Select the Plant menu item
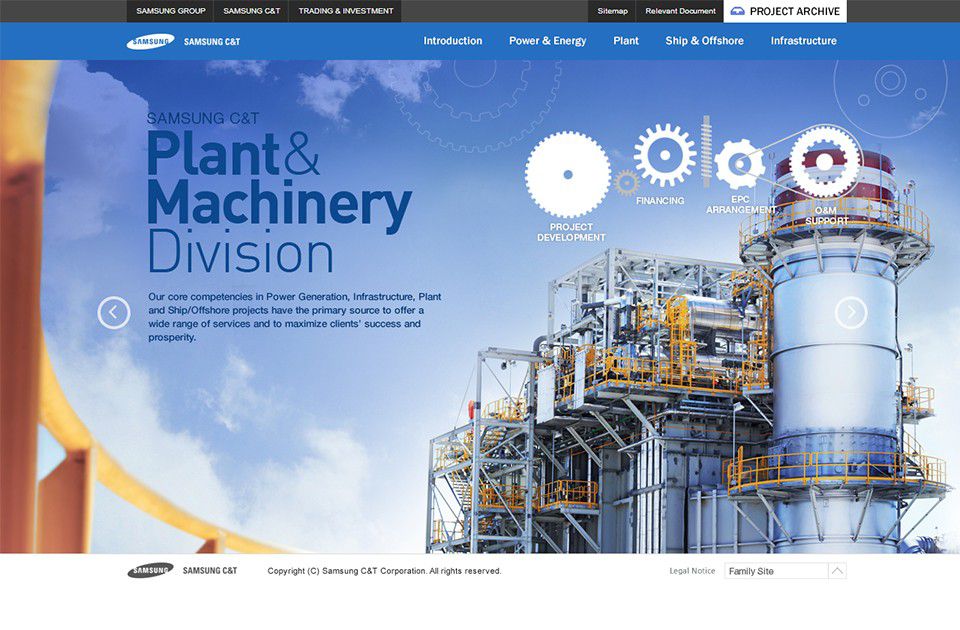The image size is (960, 630). 626,41
